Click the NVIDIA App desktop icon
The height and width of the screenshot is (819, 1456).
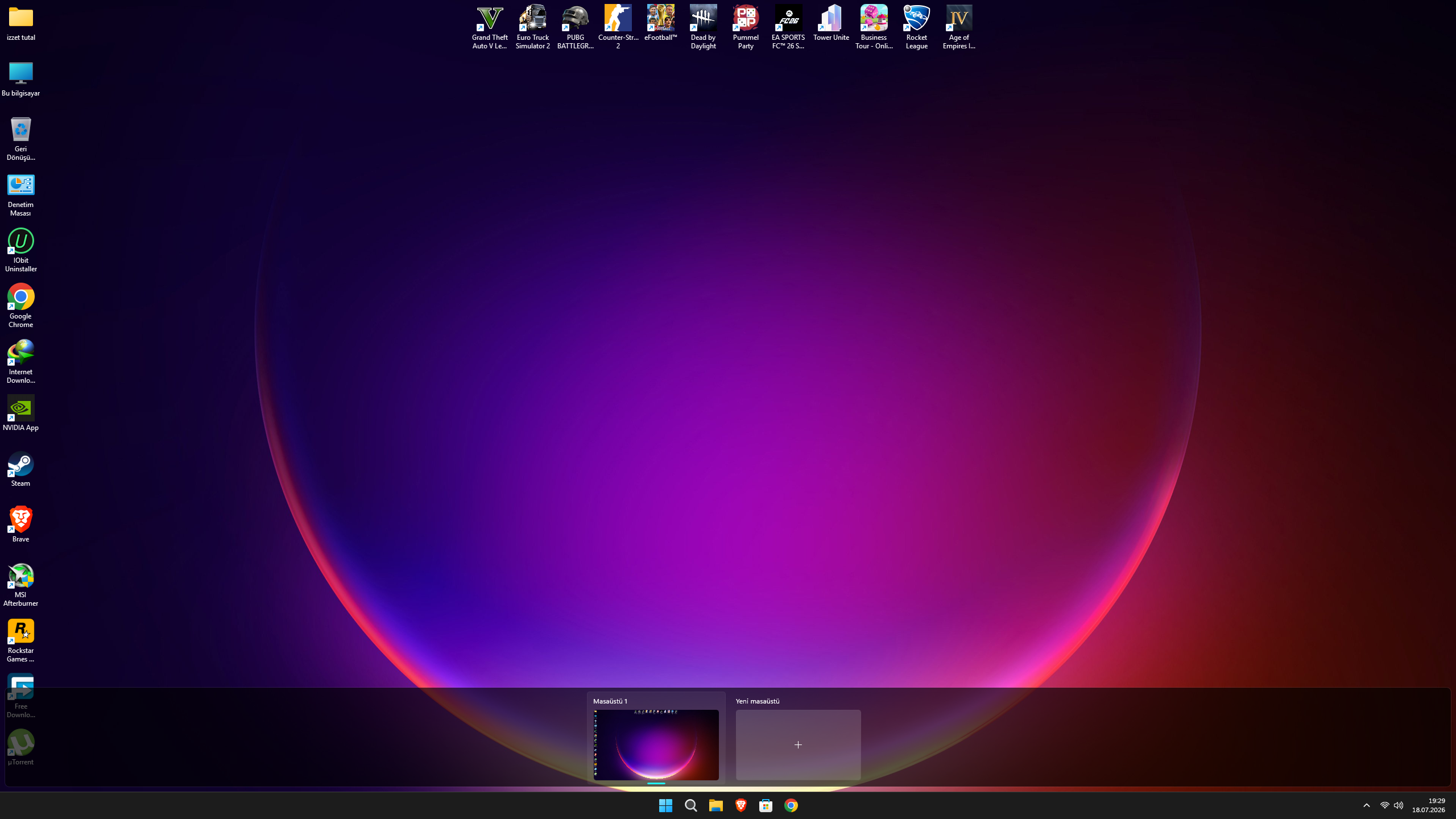21,413
